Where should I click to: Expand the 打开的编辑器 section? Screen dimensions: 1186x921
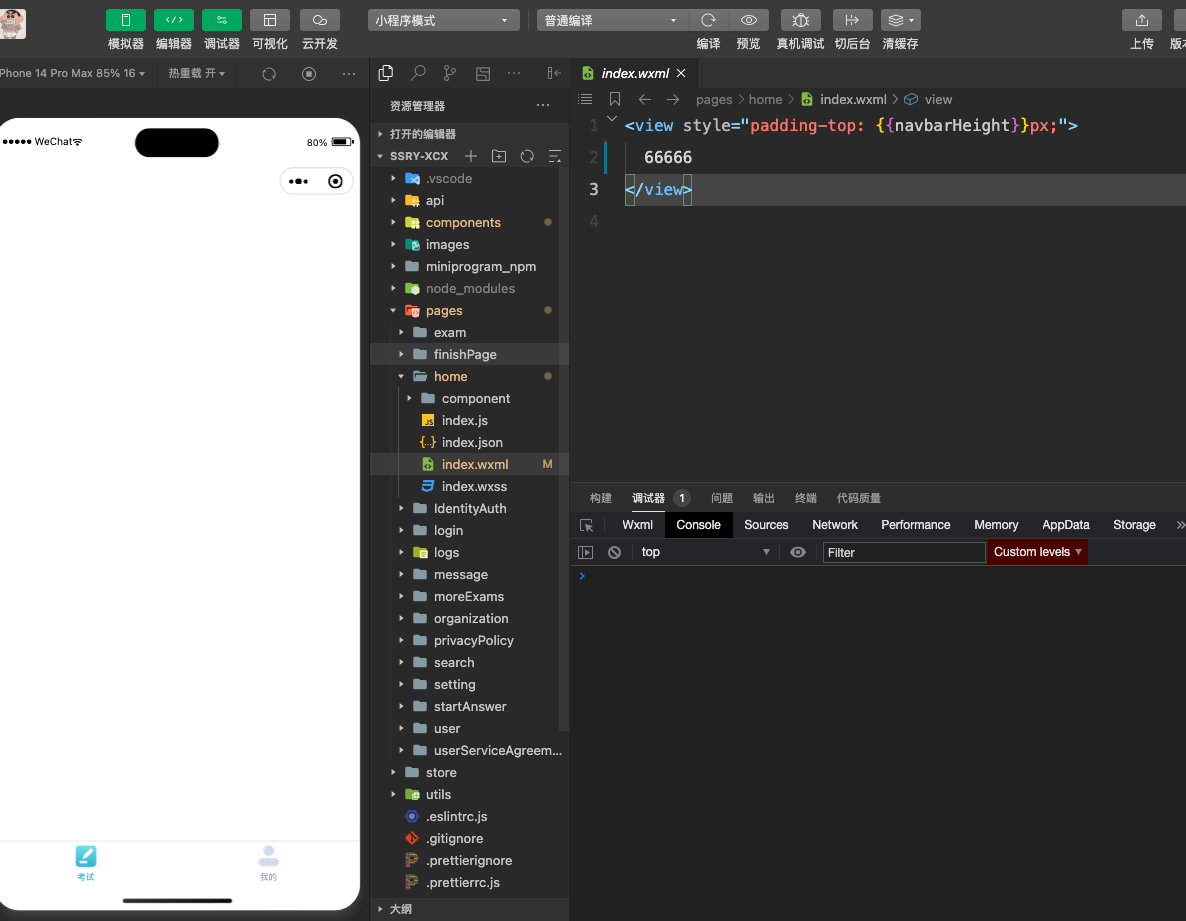pos(469,134)
